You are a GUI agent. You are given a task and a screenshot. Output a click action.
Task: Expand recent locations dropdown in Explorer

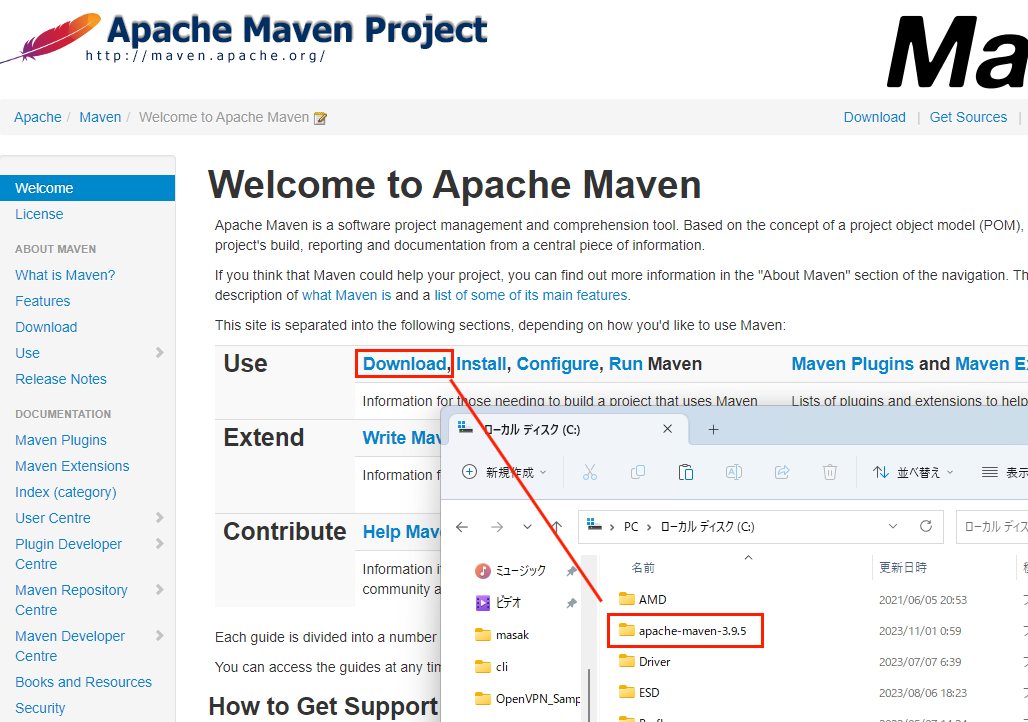click(x=527, y=527)
